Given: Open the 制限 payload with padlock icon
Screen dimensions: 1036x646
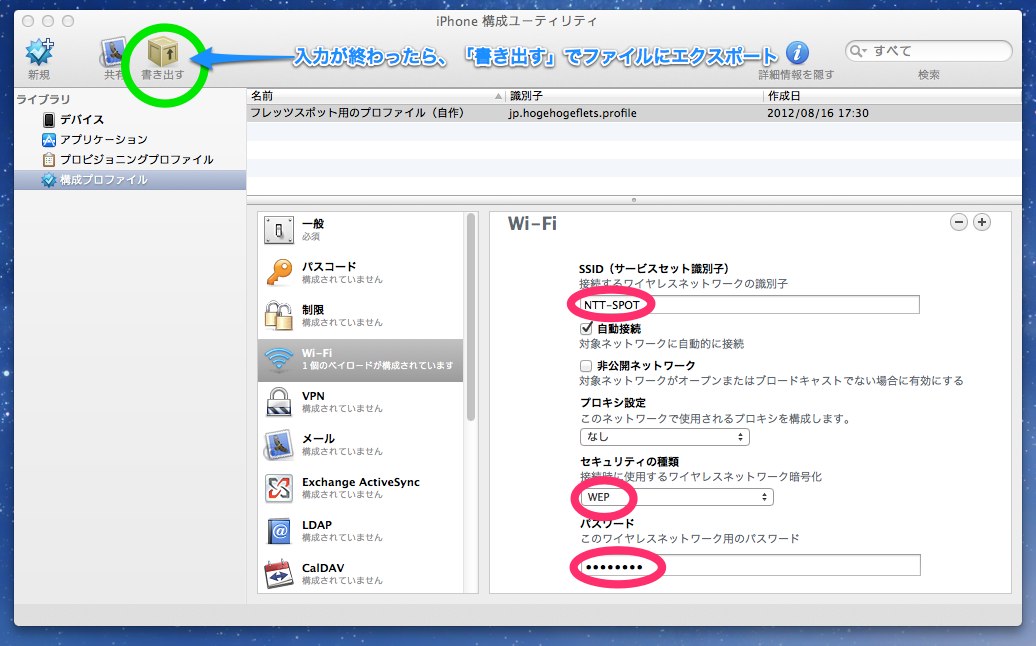Looking at the screenshot, I should [361, 316].
